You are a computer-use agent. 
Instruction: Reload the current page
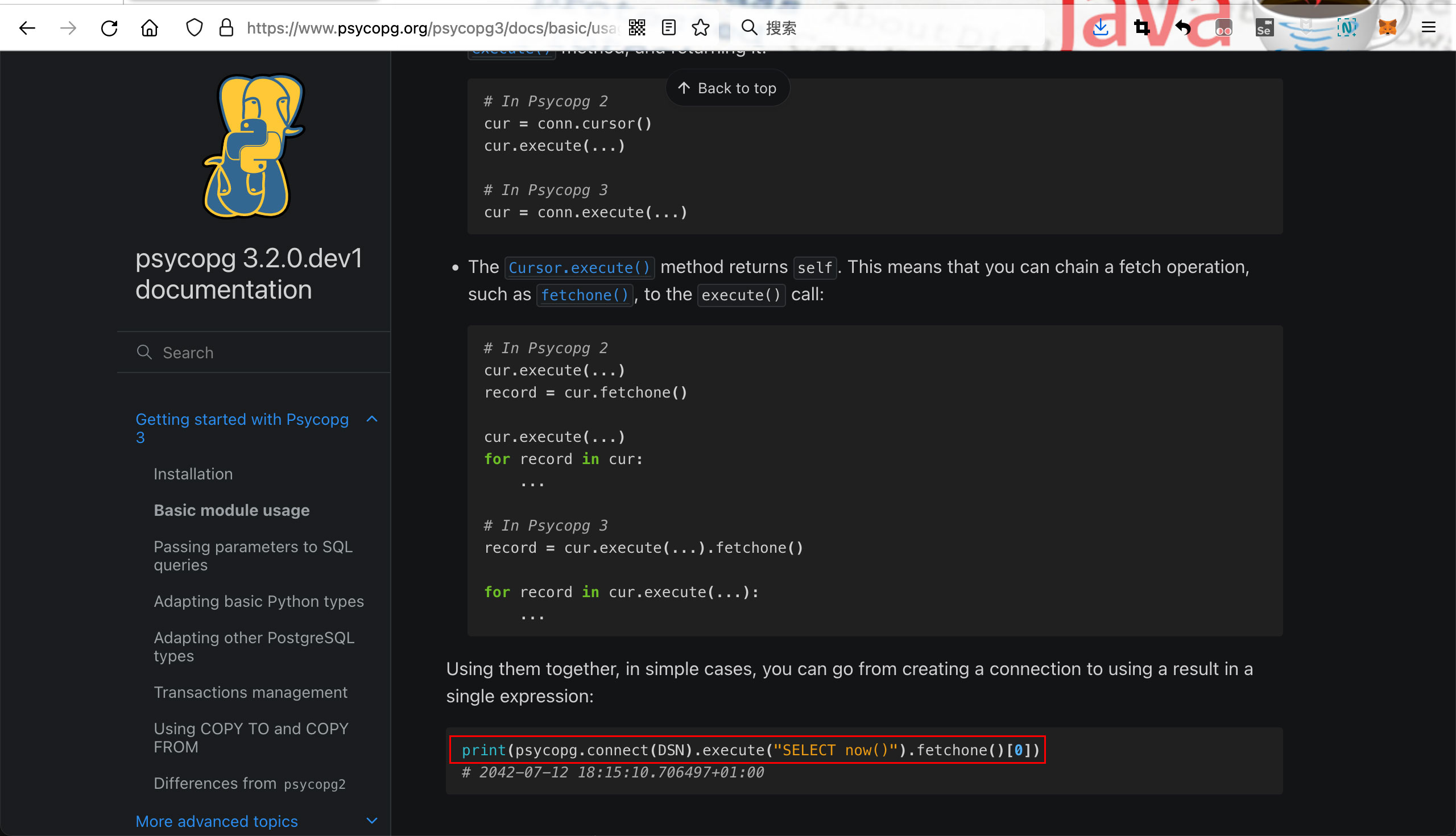(109, 27)
